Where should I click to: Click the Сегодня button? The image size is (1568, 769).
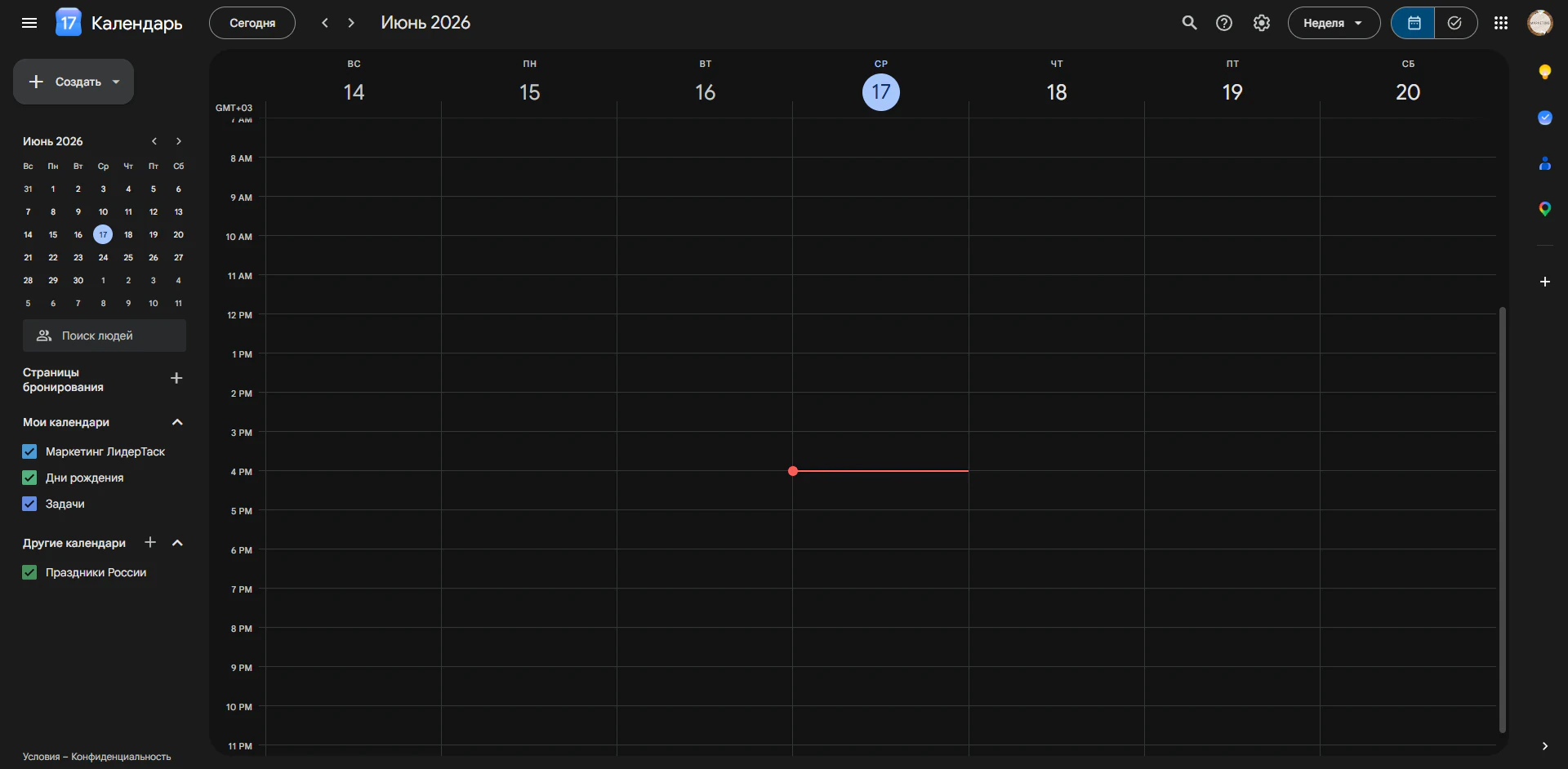pyautogui.click(x=252, y=23)
